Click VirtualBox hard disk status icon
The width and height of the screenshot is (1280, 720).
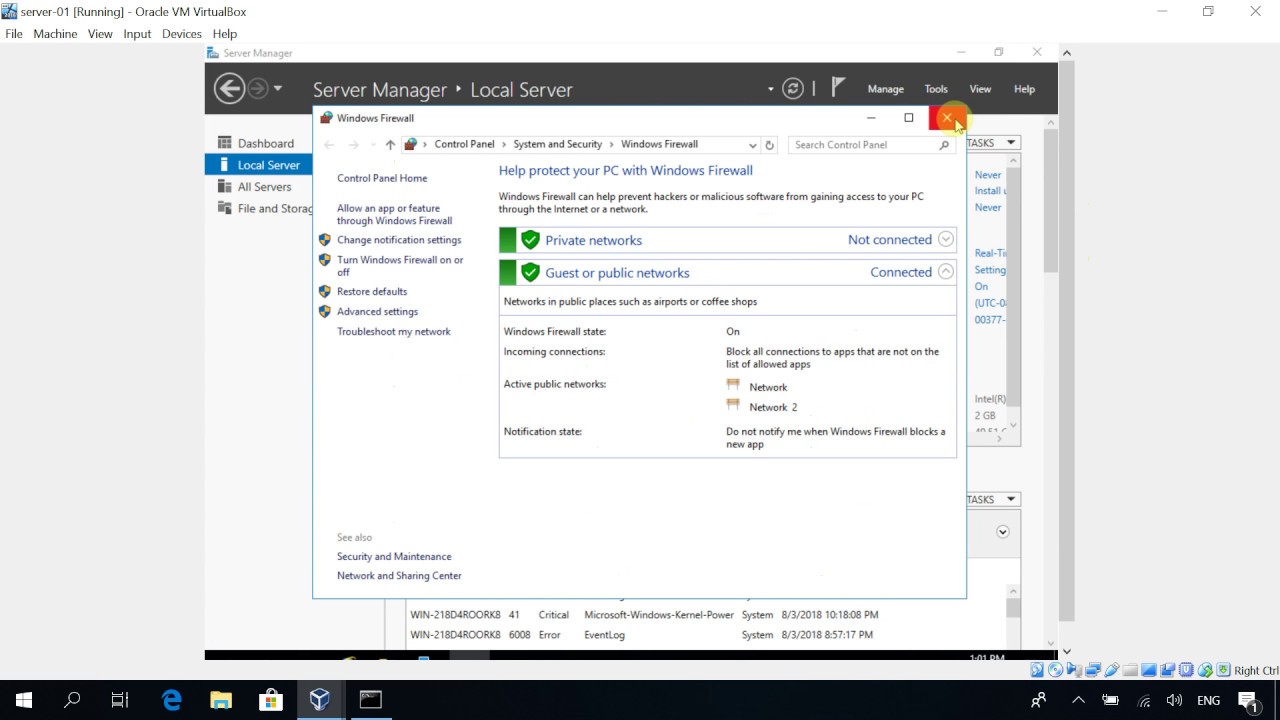click(1037, 670)
